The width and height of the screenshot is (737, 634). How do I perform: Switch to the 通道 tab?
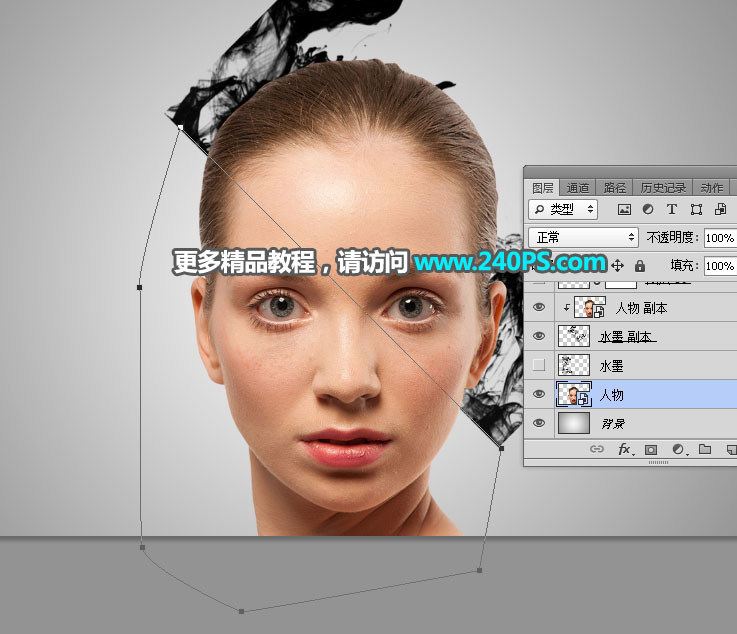coord(578,187)
